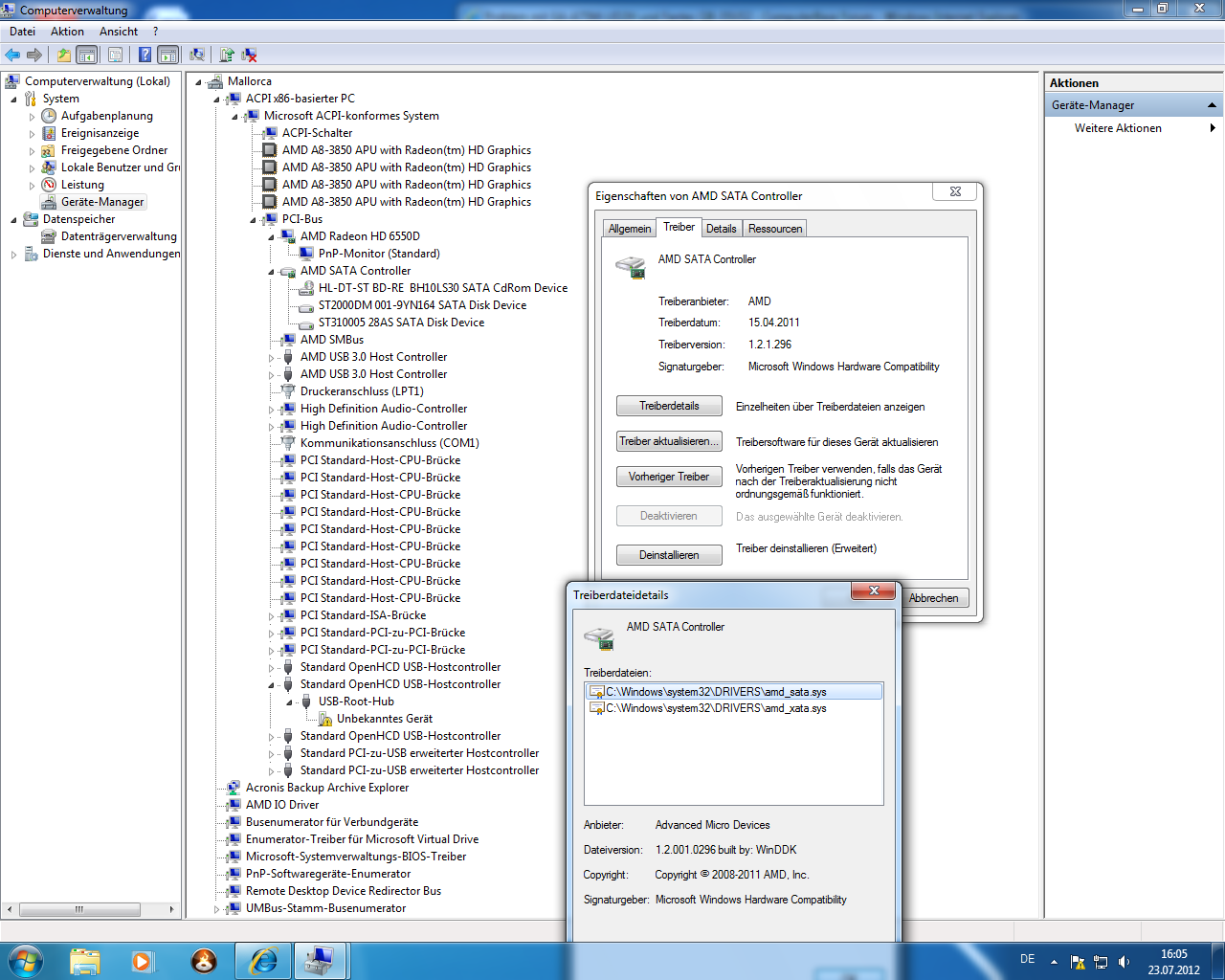Show hidden tray icons arrow
Viewport: 1225px width, 980px height.
[1054, 962]
